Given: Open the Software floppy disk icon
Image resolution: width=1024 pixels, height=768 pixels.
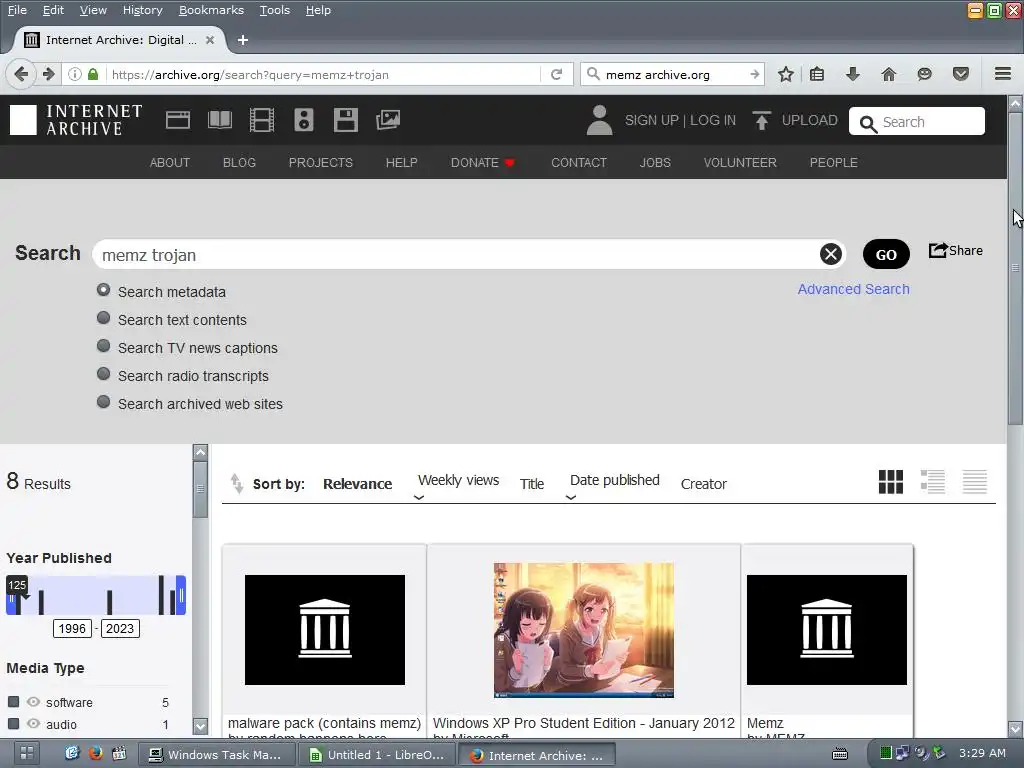Looking at the screenshot, I should pos(345,120).
